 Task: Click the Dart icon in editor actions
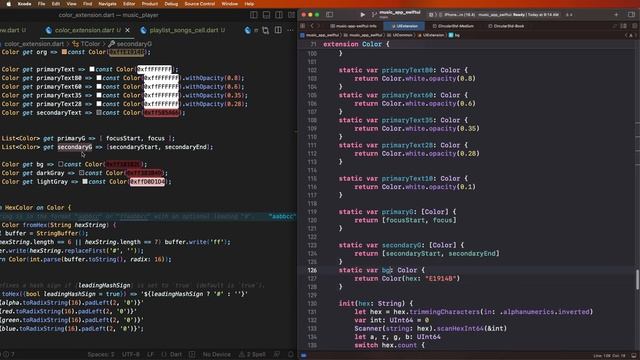click(248, 30)
